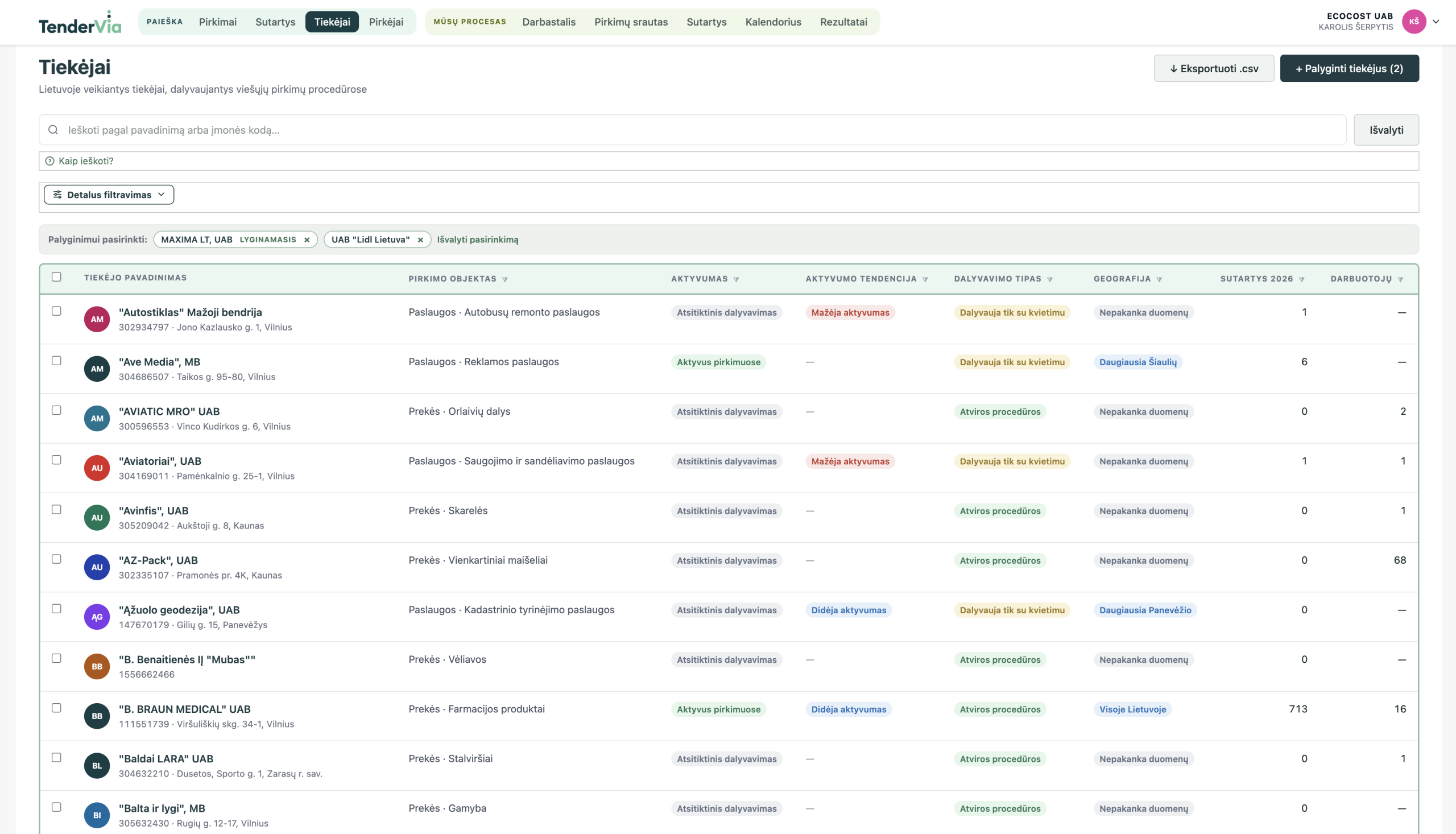1456x834 pixels.
Task: Remove MAXIMA LT, UAB from comparison
Action: click(307, 240)
